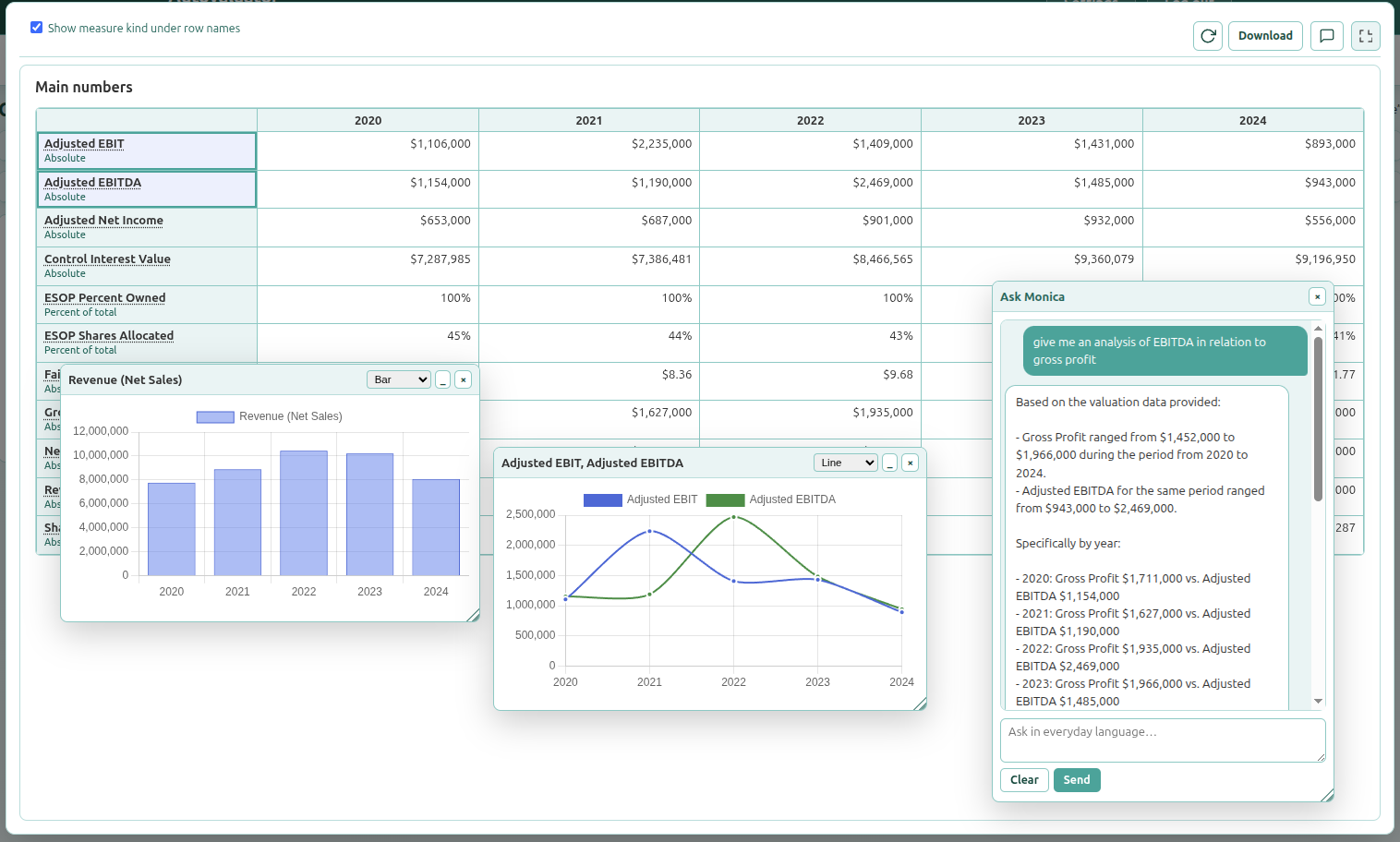Image resolution: width=1400 pixels, height=842 pixels.
Task: Click the $1,627,000 cell in 2021 column
Action: [589, 419]
